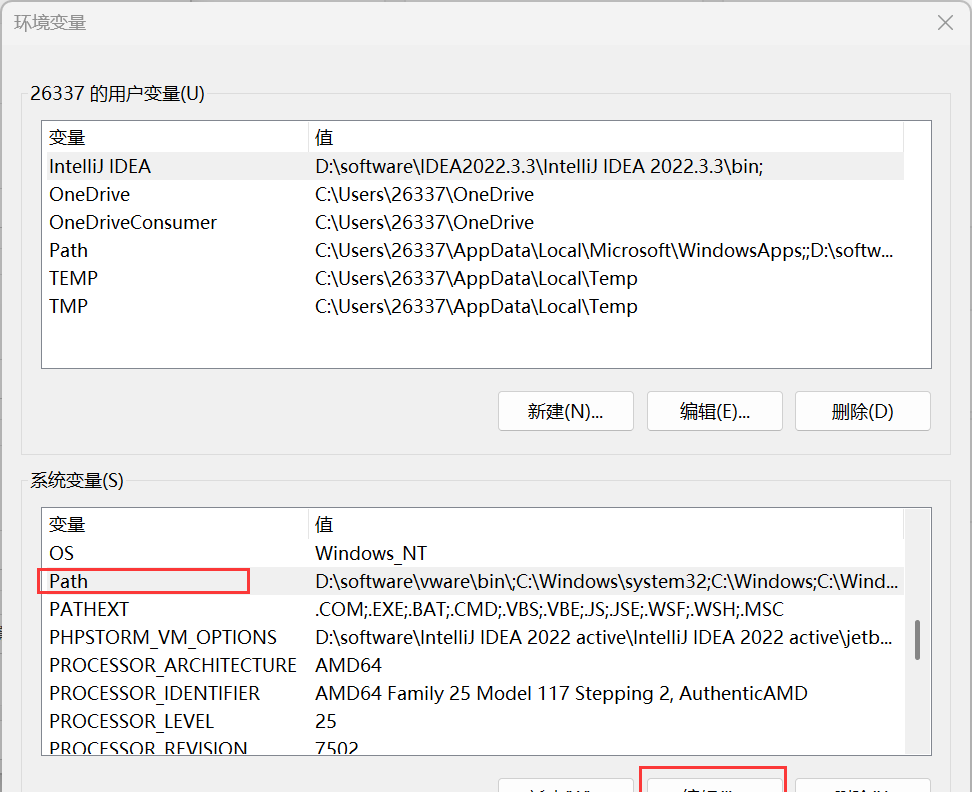Click the 新建(N) button for user variables

pos(565,411)
